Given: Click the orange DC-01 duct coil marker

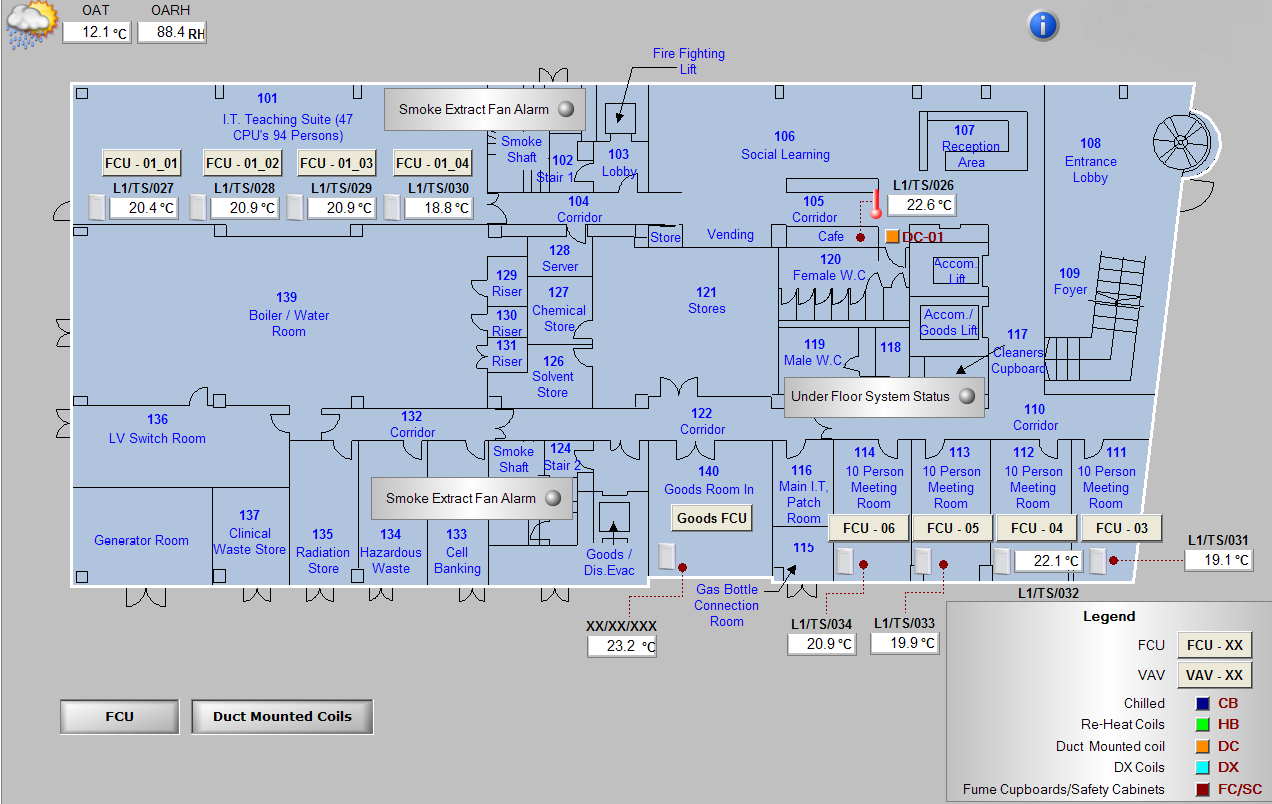Looking at the screenshot, I should pyautogui.click(x=893, y=237).
